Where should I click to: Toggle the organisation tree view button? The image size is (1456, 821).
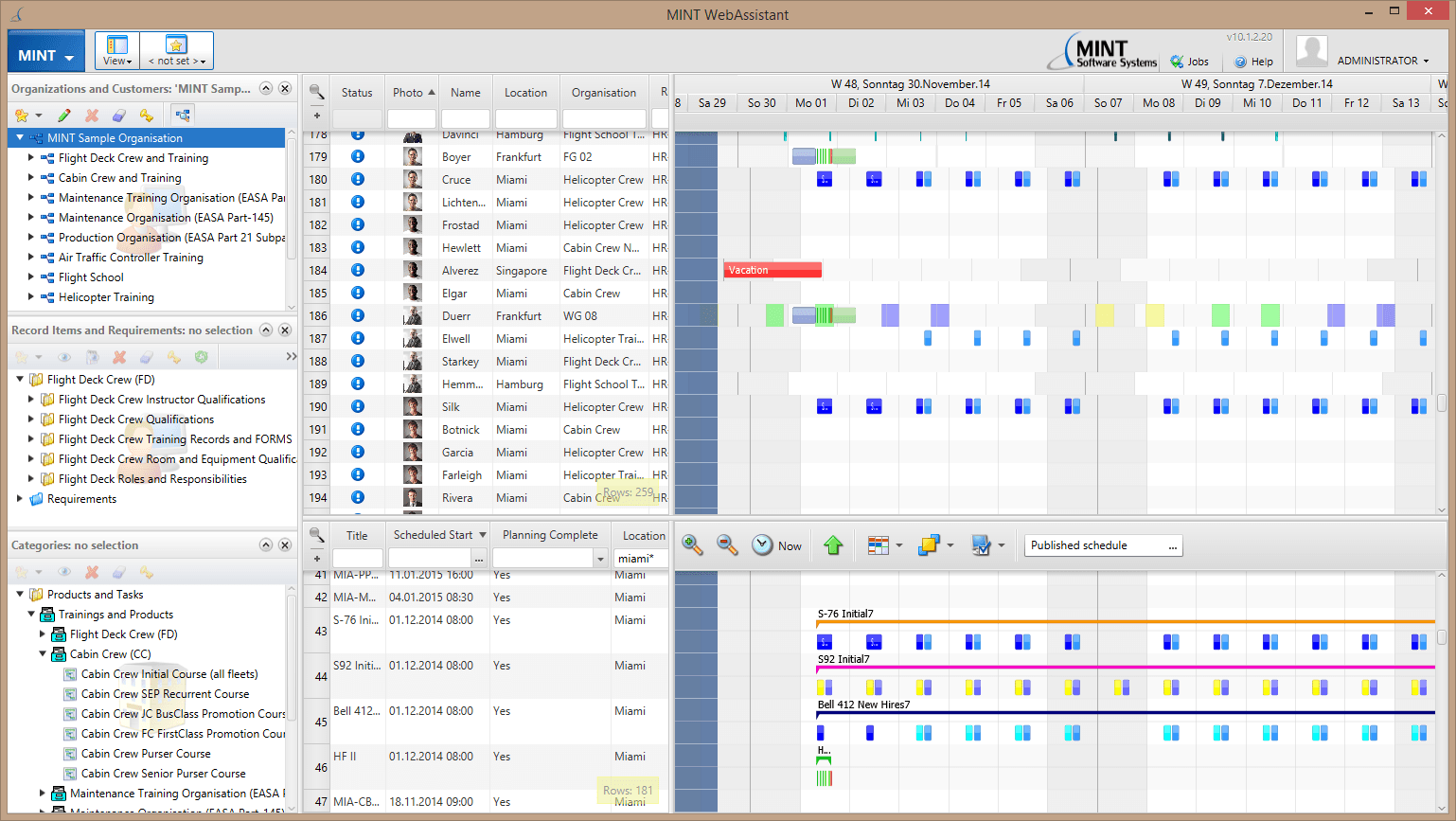click(x=183, y=116)
